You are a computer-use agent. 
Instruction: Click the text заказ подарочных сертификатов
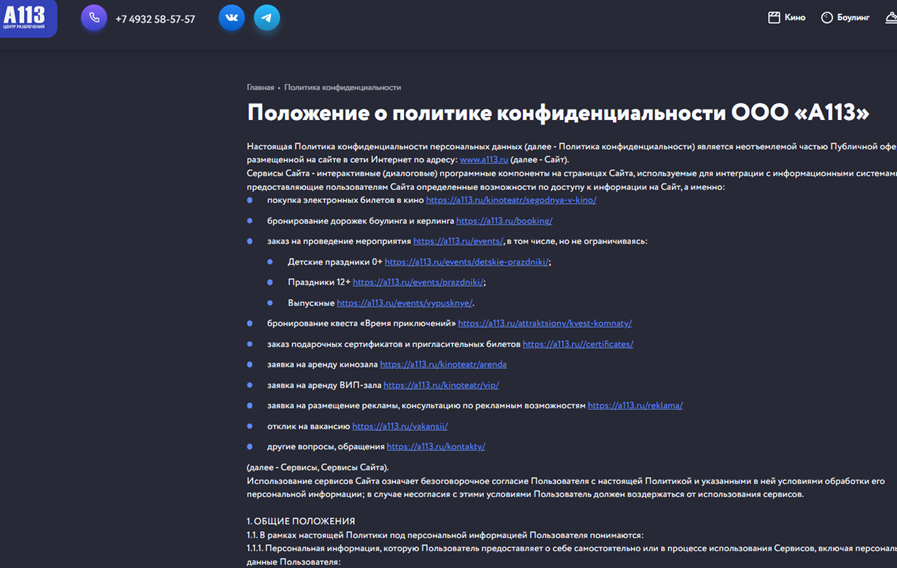tap(335, 344)
